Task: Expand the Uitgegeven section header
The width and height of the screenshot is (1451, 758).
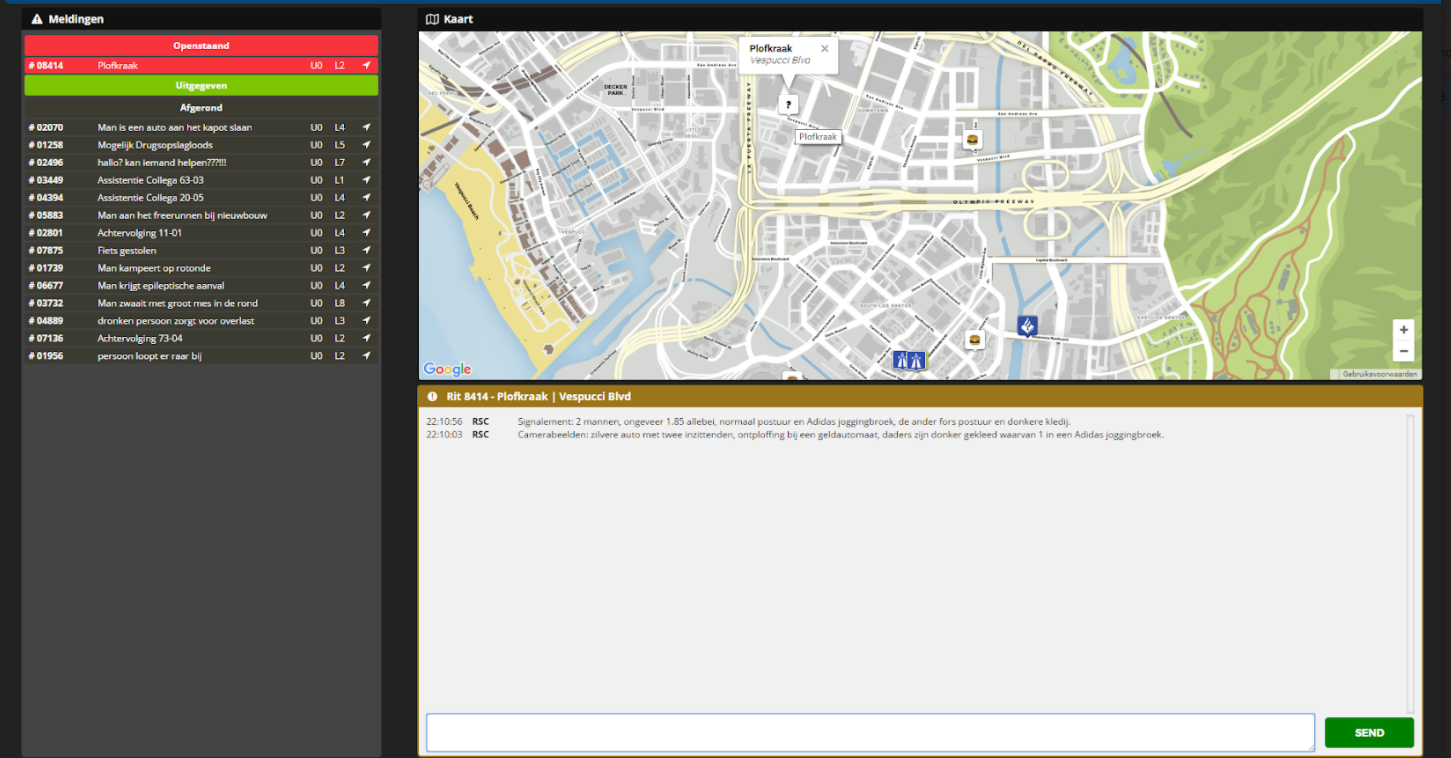Action: click(201, 86)
